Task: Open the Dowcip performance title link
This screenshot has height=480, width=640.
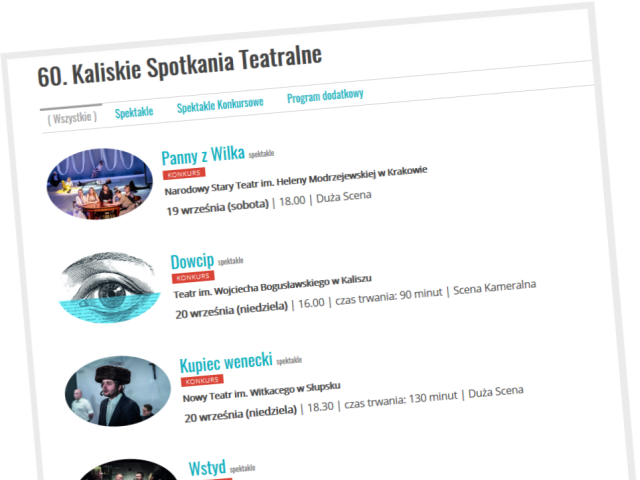Action: click(x=192, y=261)
